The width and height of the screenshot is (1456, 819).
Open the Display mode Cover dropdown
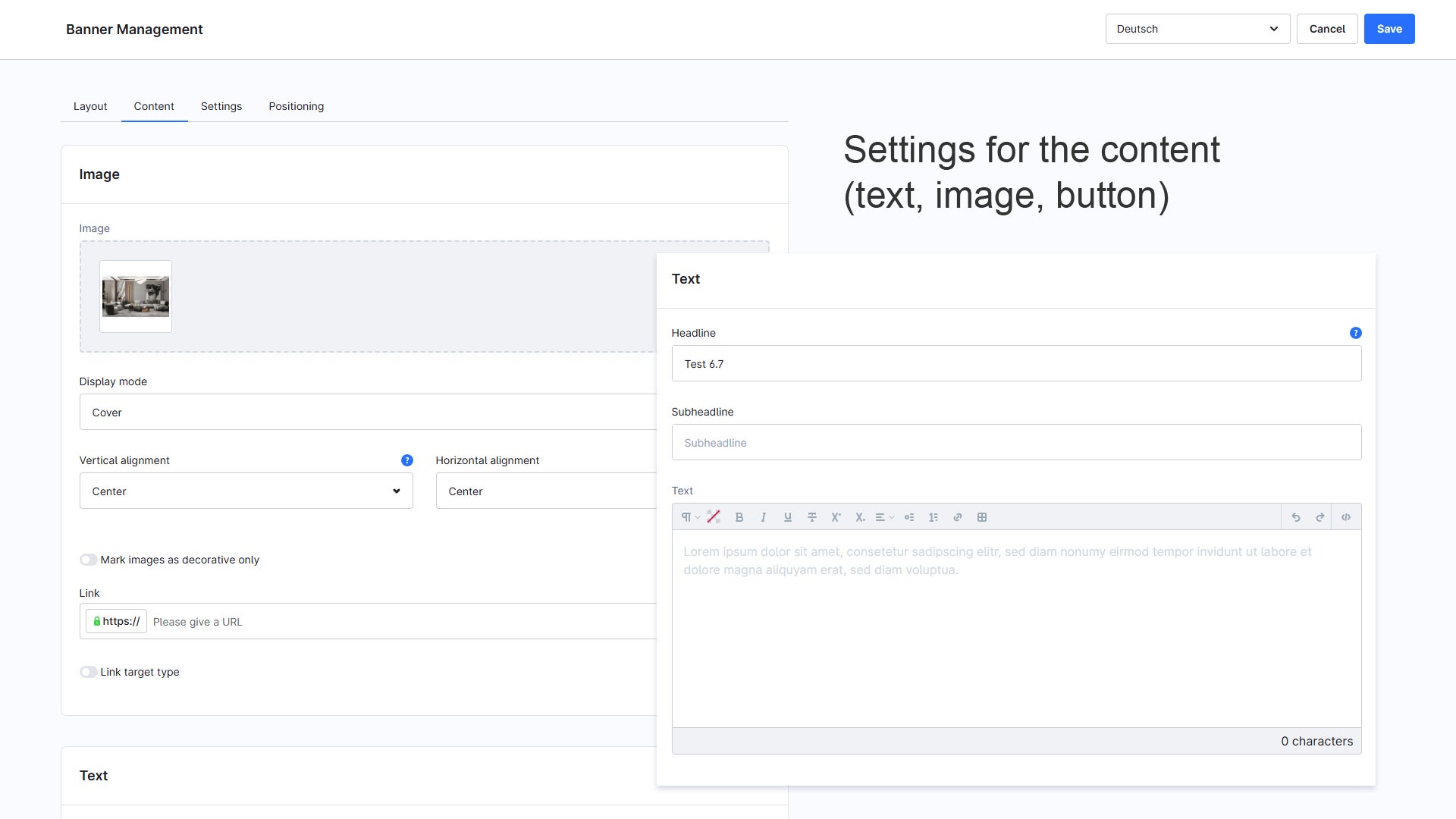pos(368,412)
